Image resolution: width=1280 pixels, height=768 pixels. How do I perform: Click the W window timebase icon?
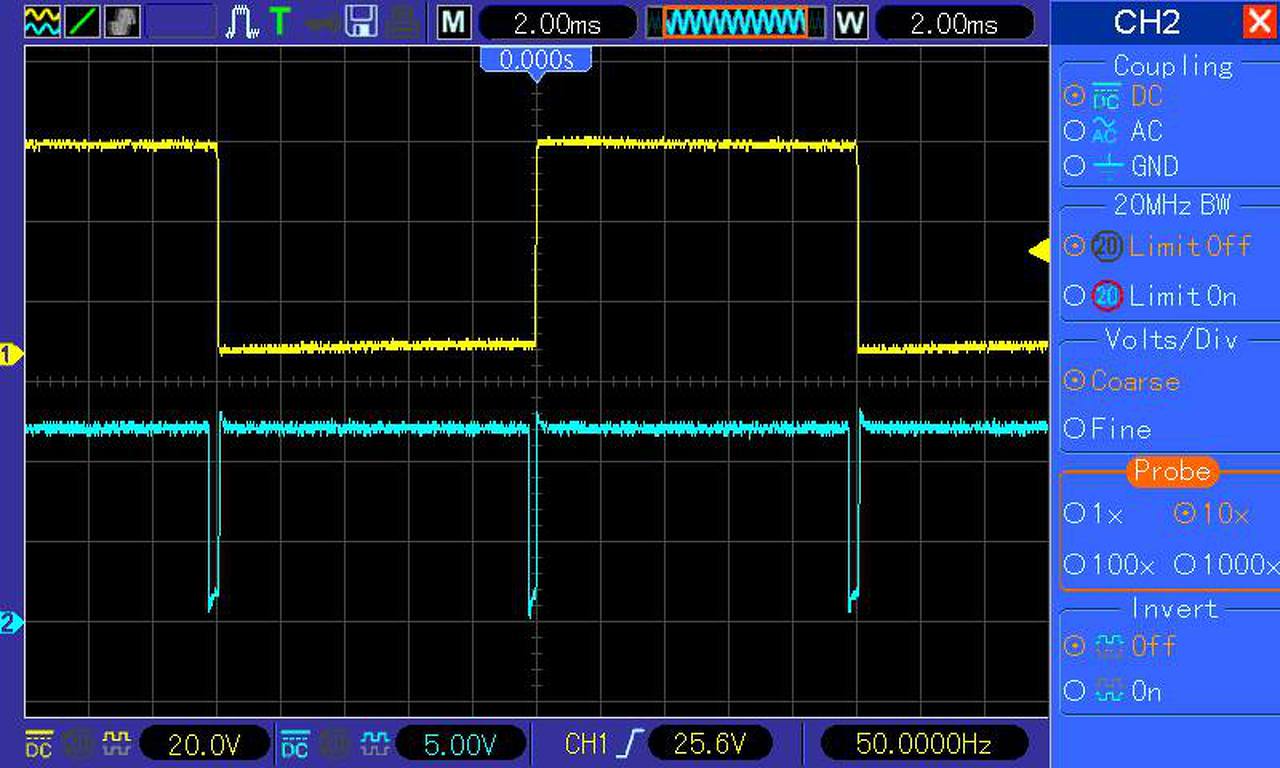point(851,22)
